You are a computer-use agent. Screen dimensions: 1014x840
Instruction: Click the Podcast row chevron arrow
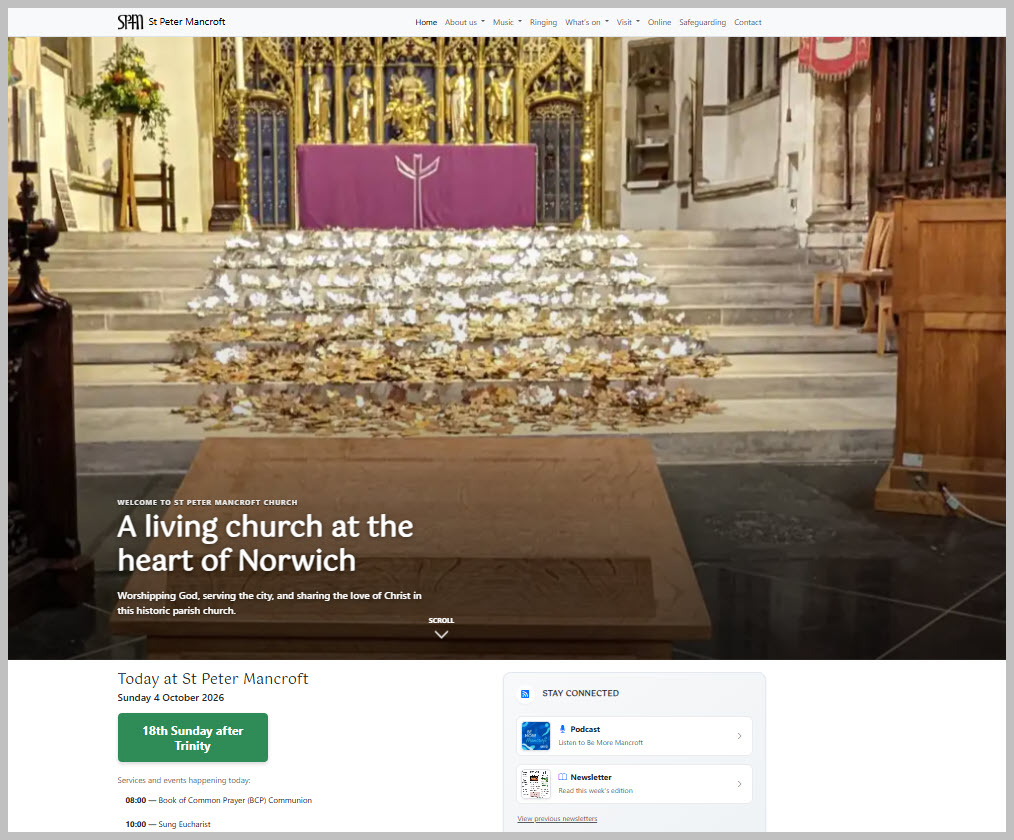tap(739, 736)
